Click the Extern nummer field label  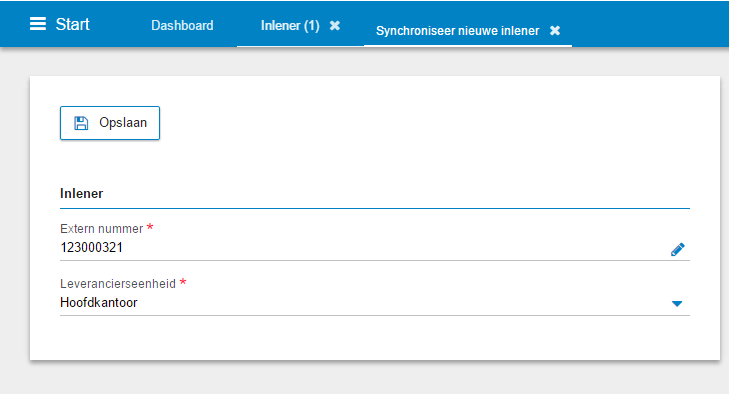coord(101,229)
